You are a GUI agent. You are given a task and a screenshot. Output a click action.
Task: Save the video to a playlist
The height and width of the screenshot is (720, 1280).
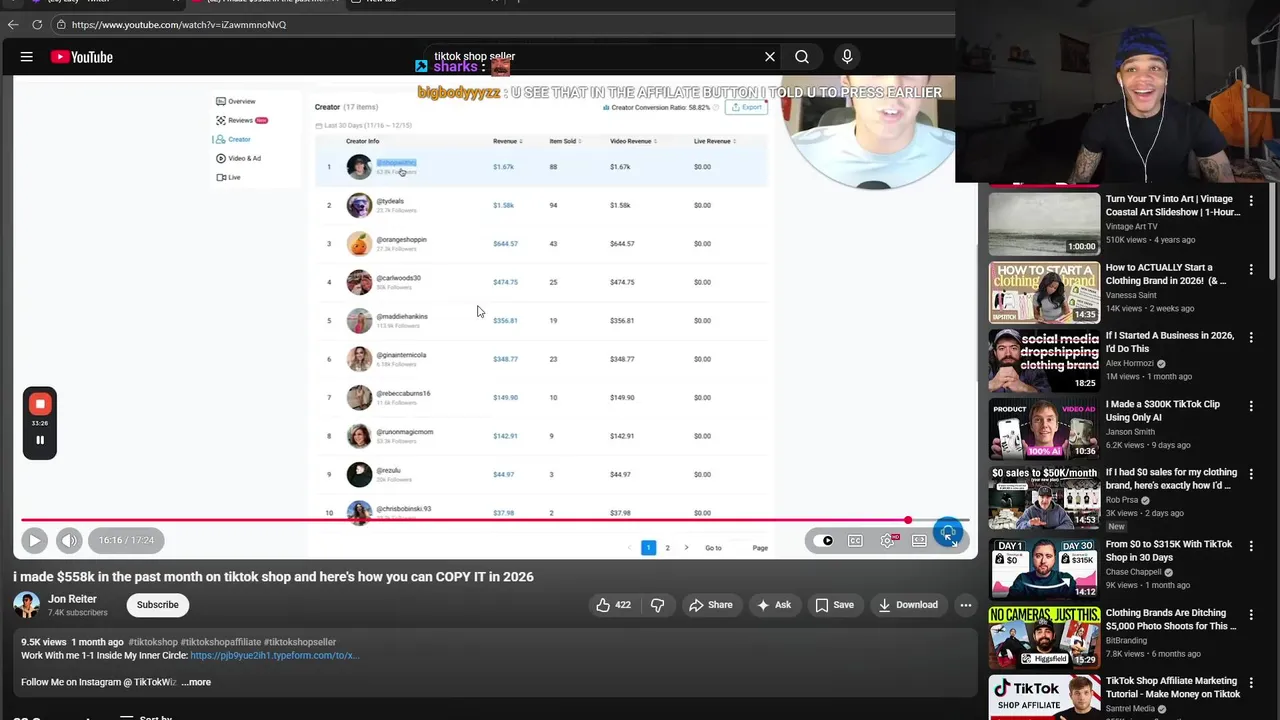[834, 605]
